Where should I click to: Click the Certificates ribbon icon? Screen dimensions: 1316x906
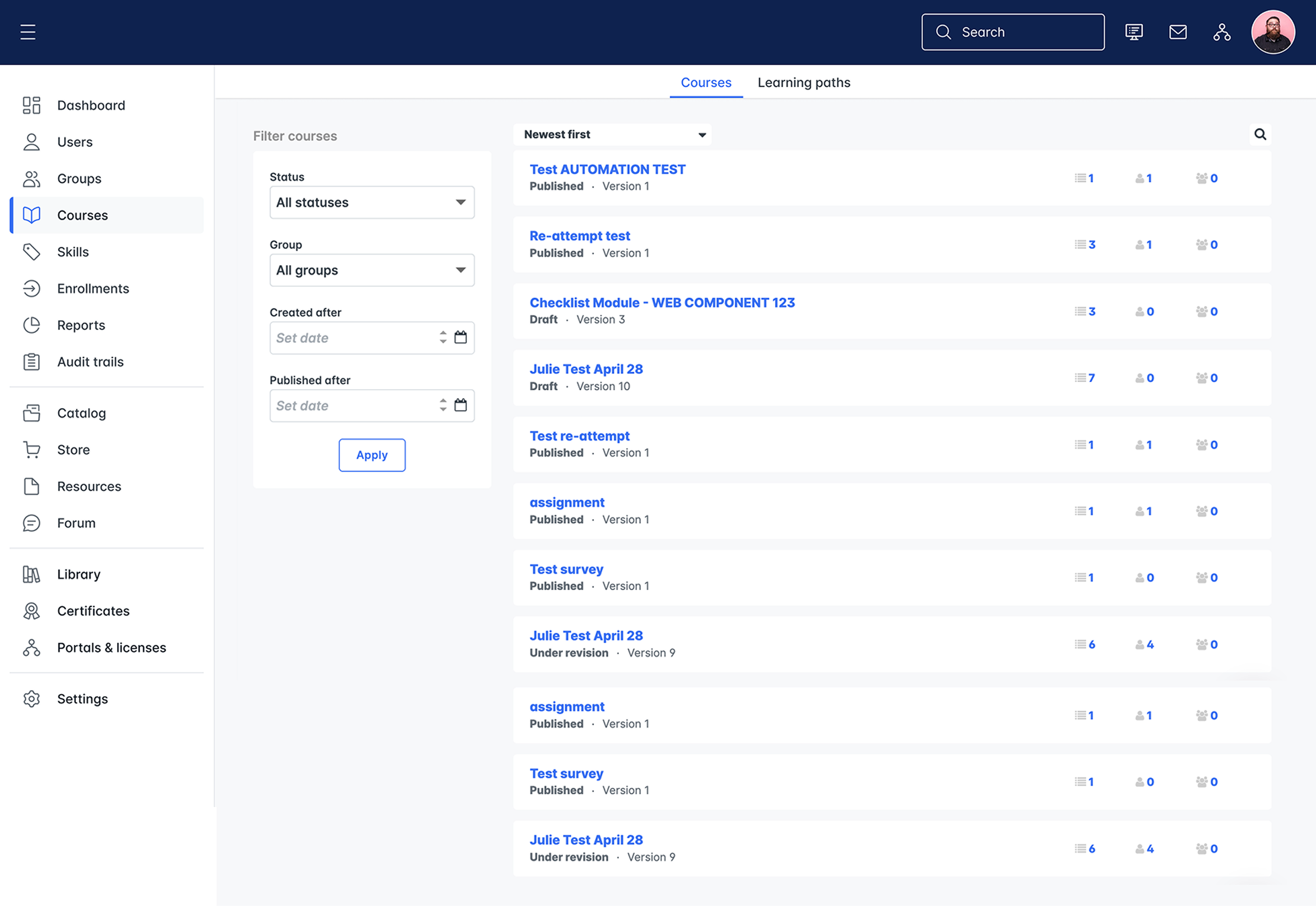31,611
